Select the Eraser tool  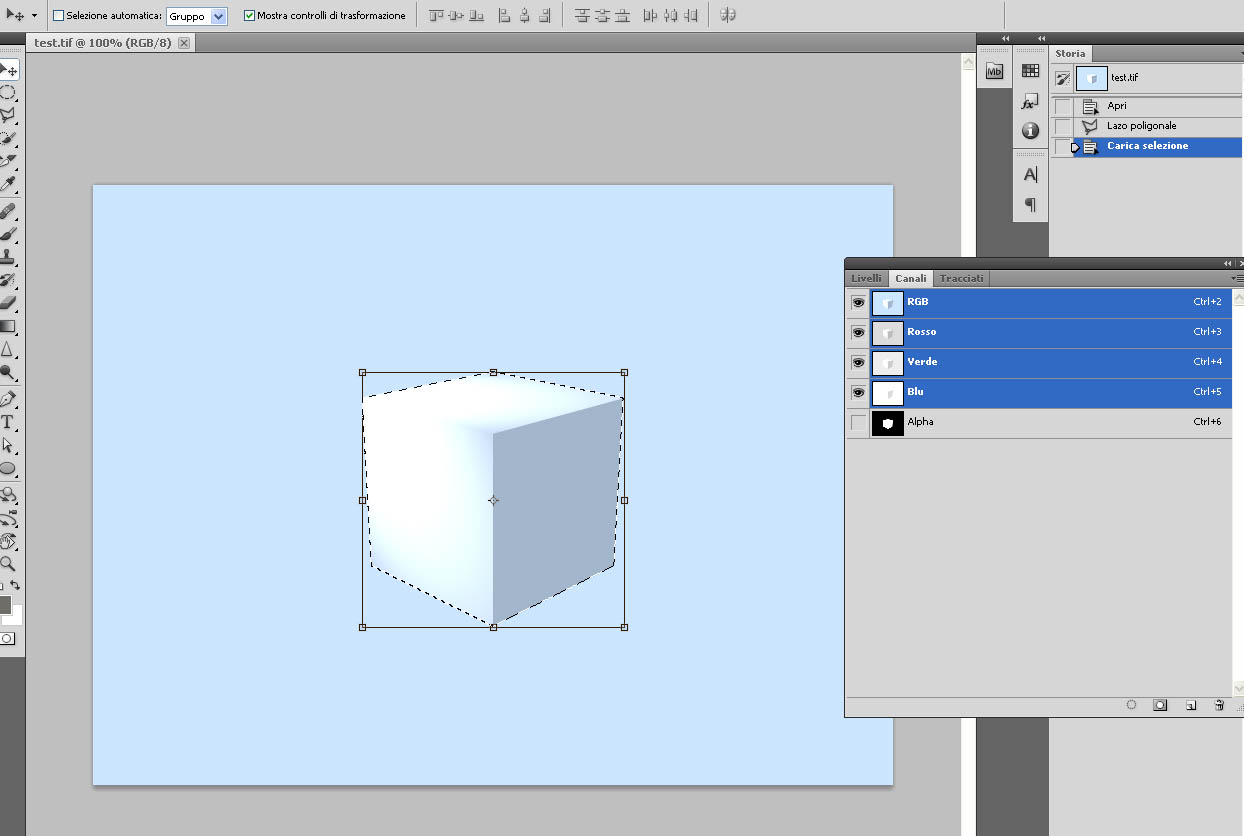pos(8,303)
